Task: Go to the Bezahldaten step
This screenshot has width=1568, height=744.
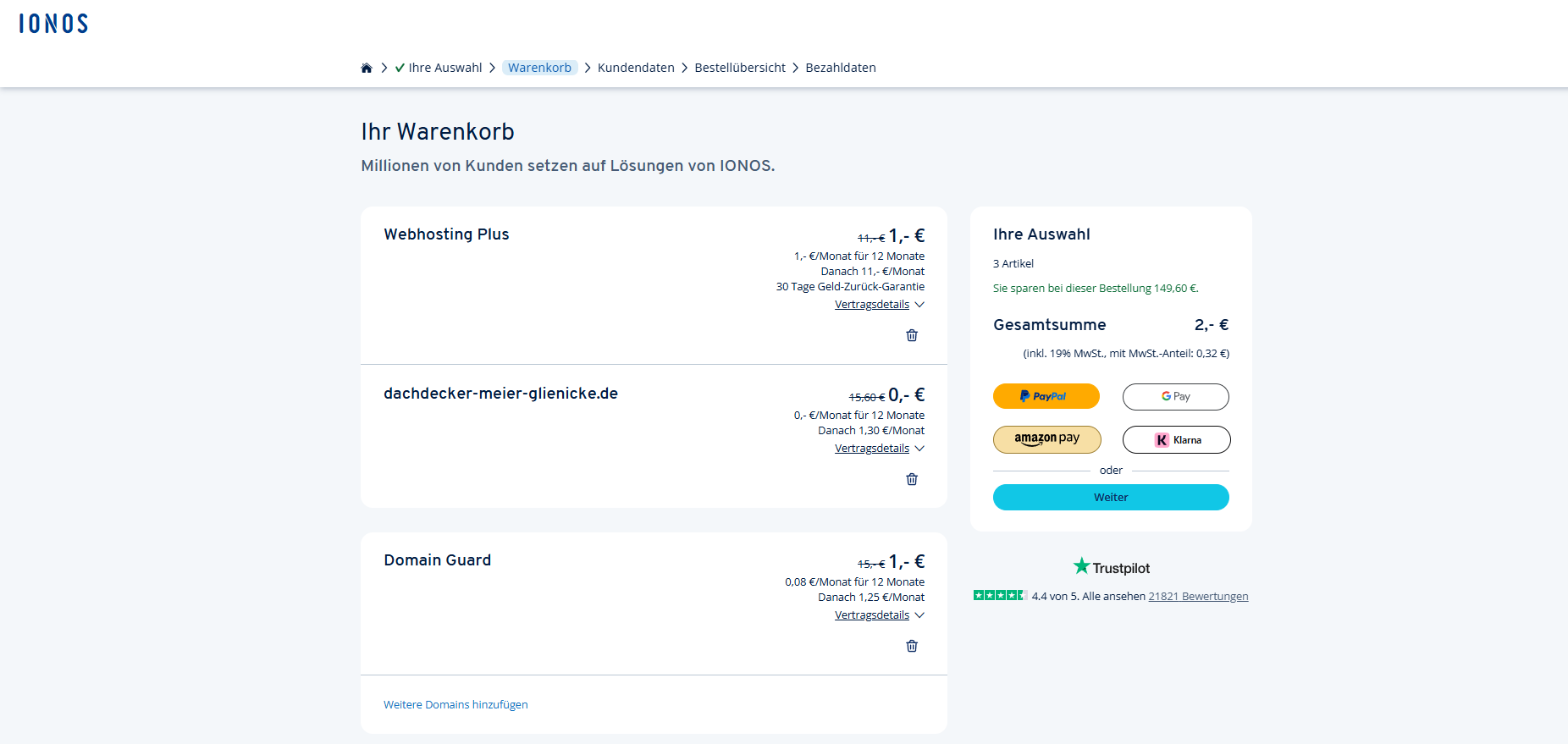Action: click(x=841, y=68)
